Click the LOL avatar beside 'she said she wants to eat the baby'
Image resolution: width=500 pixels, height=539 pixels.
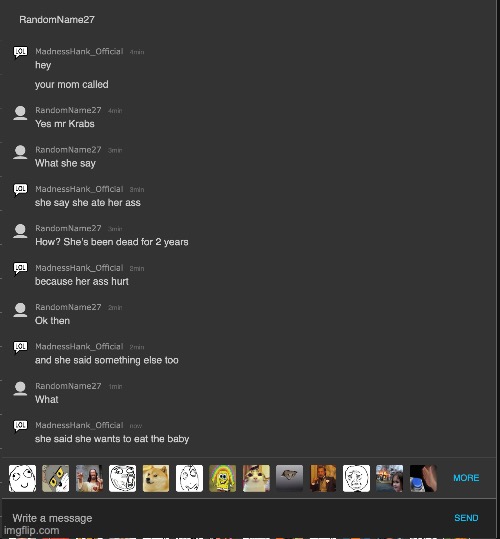20,426
